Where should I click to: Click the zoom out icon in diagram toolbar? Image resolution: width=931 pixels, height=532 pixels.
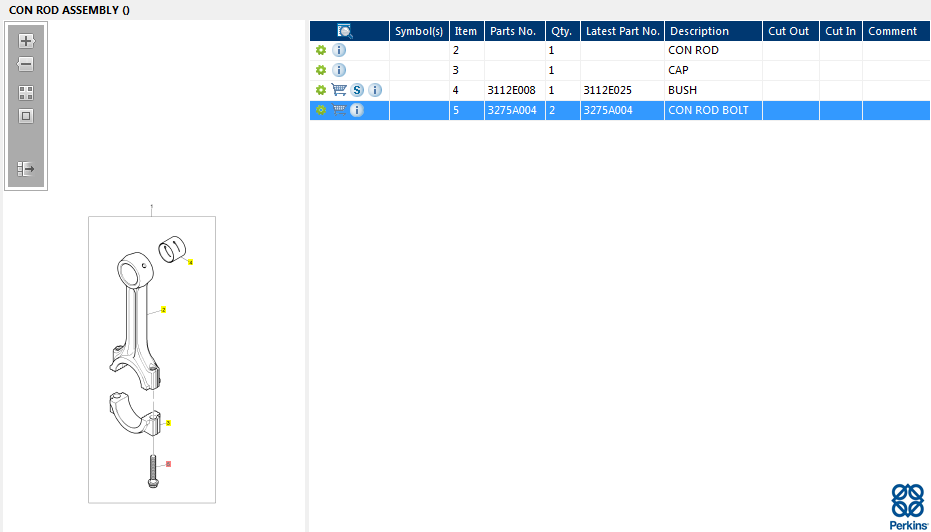(x=26, y=64)
